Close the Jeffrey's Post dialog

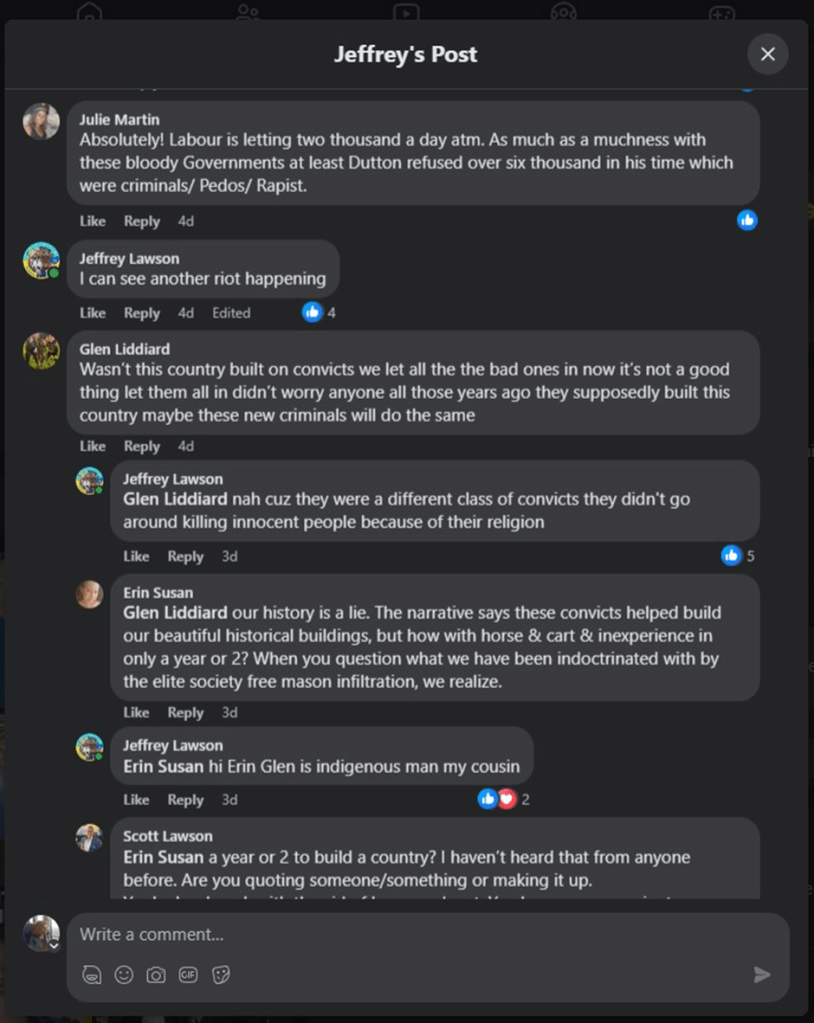[x=767, y=54]
